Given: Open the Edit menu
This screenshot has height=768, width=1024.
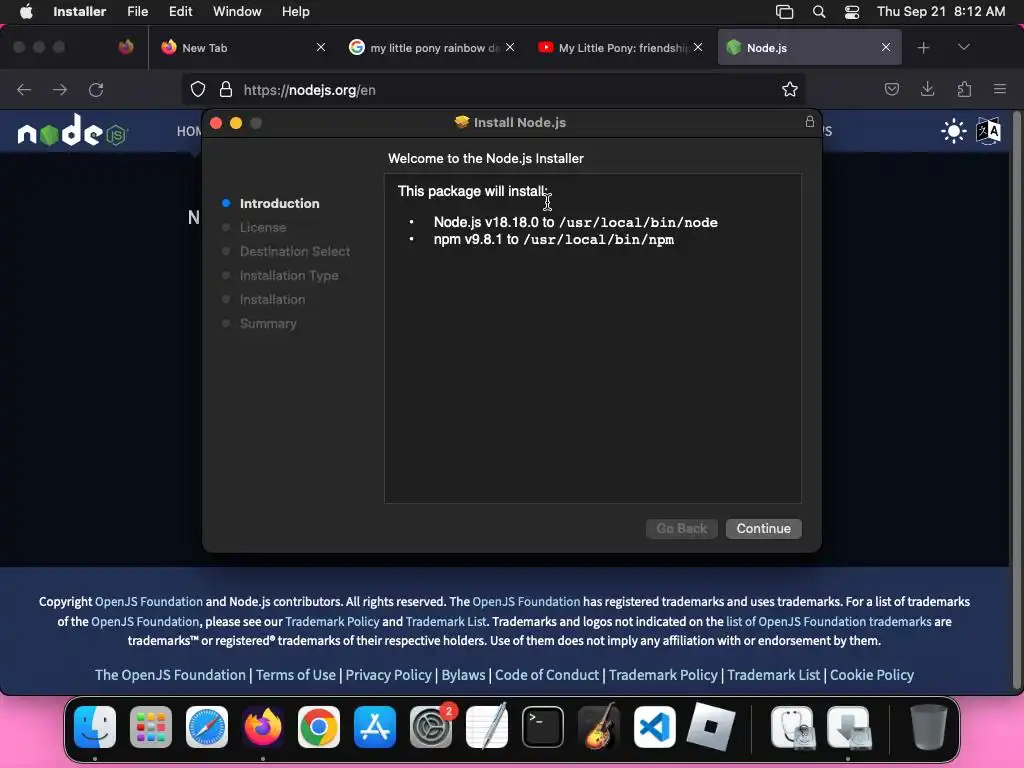Looking at the screenshot, I should (180, 11).
